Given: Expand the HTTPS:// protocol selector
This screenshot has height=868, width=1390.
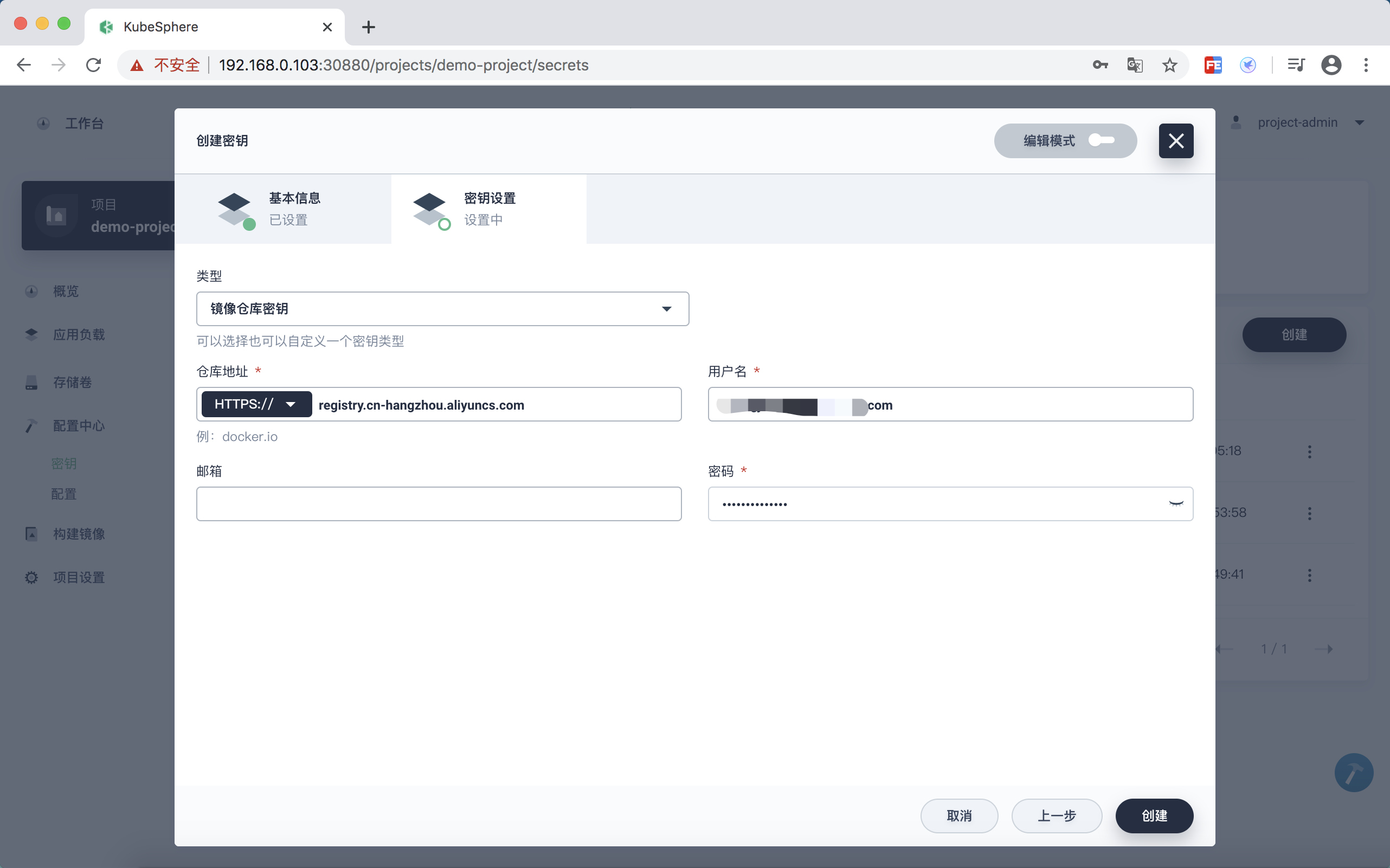Looking at the screenshot, I should click(256, 404).
